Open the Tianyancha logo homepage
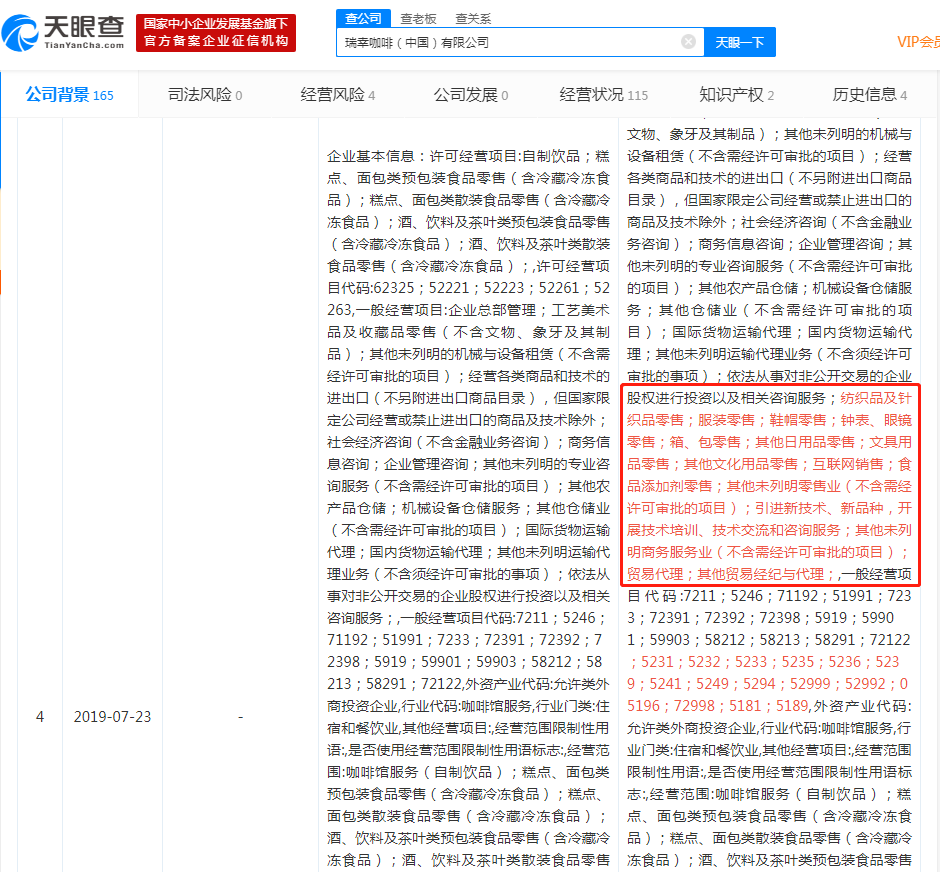Image resolution: width=940 pixels, height=872 pixels. [x=64, y=33]
